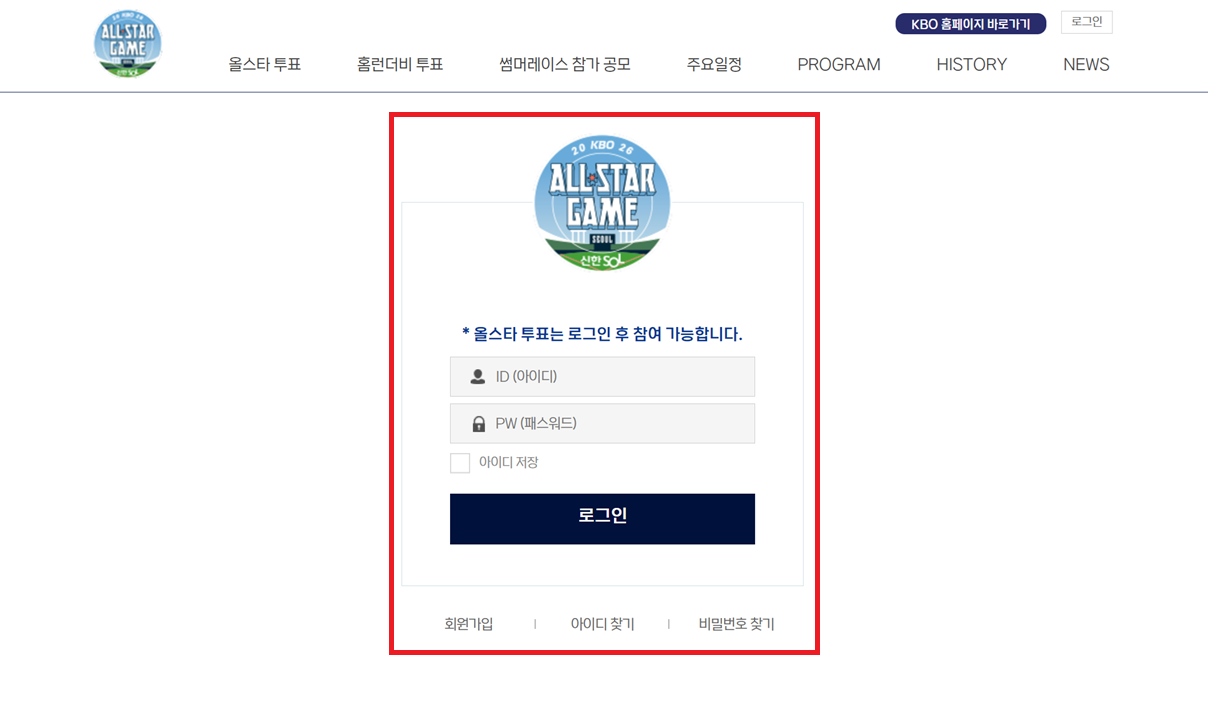Open the NEWS menu
Viewport: 1208px width, 717px height.
[1086, 65]
